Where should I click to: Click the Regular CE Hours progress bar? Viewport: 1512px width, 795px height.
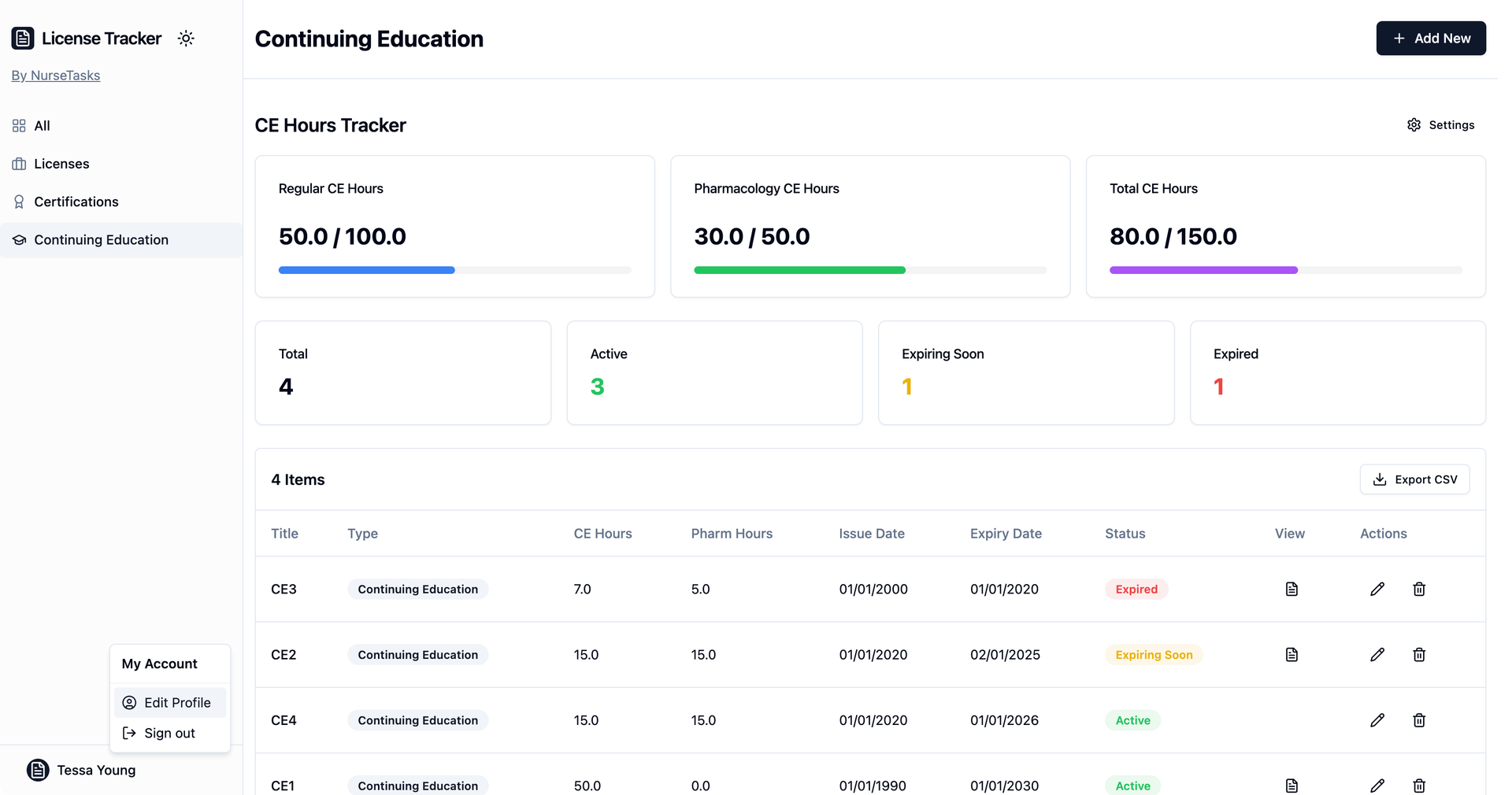[455, 270]
